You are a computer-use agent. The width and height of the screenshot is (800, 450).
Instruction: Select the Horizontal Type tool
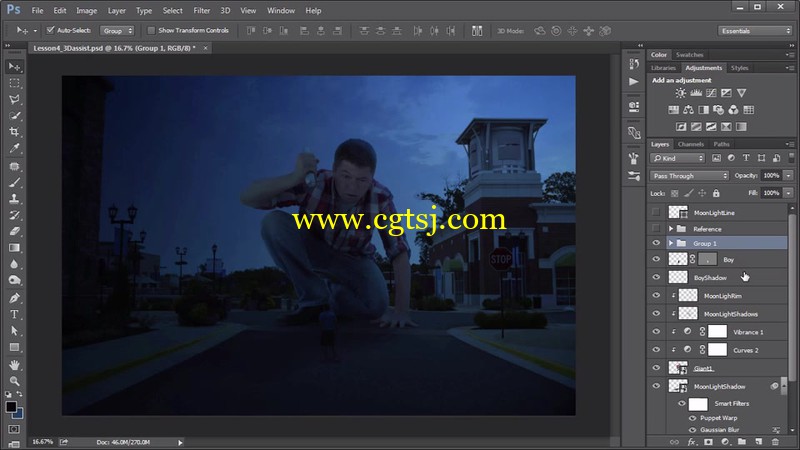point(14,314)
